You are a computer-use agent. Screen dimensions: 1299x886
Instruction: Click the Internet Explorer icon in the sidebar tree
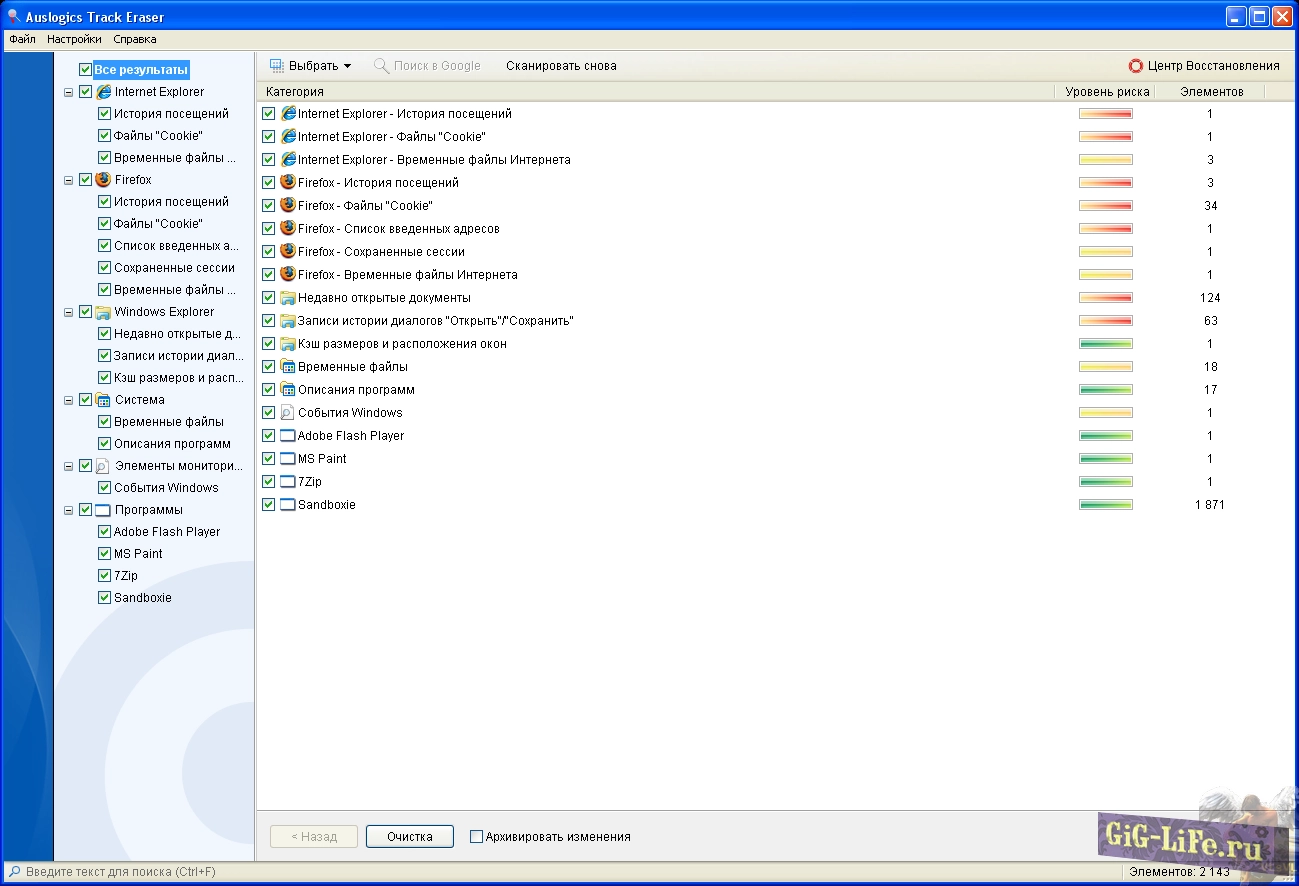pos(103,92)
